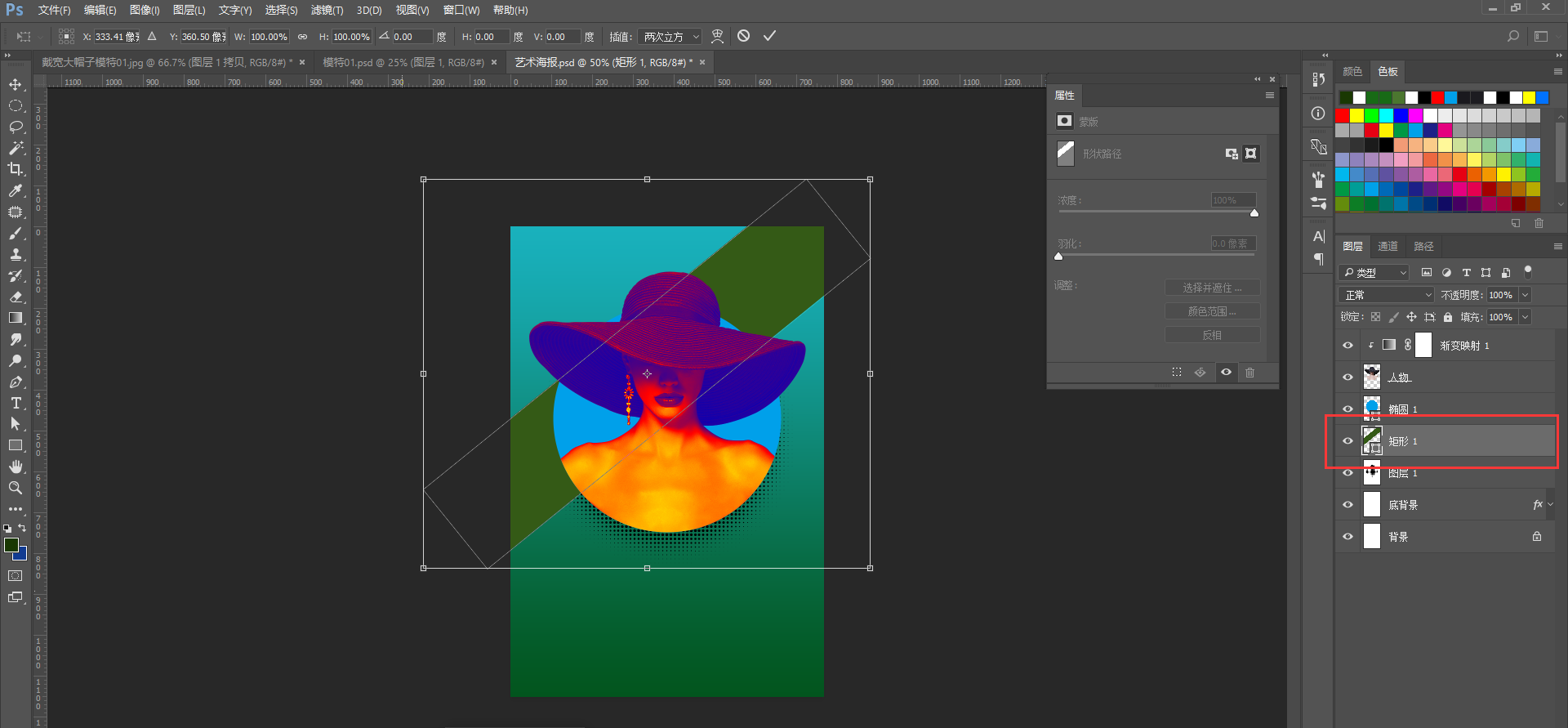1568x728 pixels.
Task: Cancel the transform in the options bar
Action: point(743,36)
